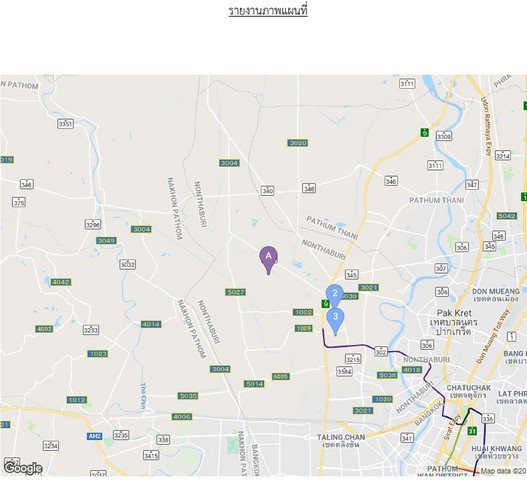Screen dimensions: 527x480
Task: Click the Pak Kret city label
Action: (454, 313)
